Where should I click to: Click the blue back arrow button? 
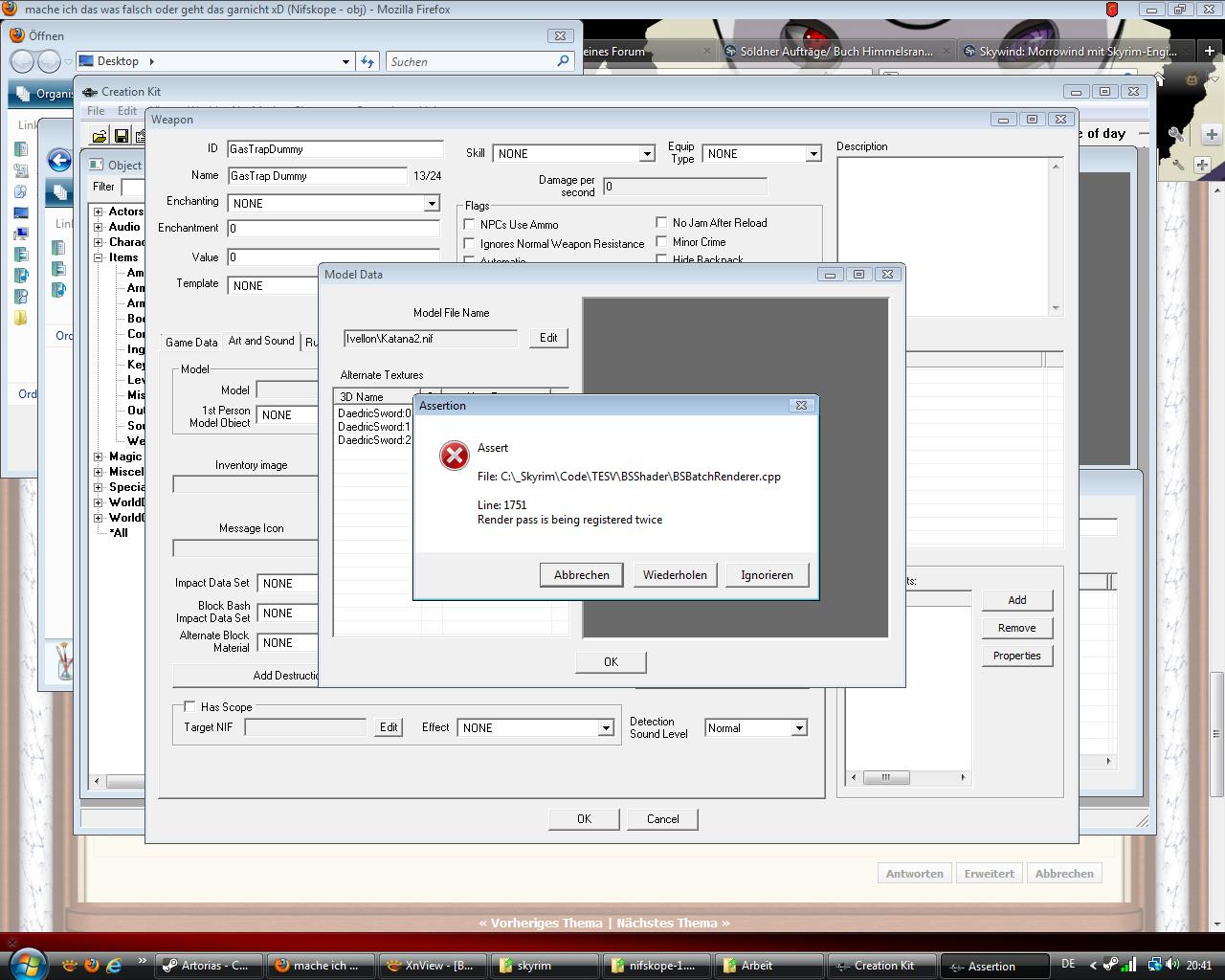[x=59, y=161]
